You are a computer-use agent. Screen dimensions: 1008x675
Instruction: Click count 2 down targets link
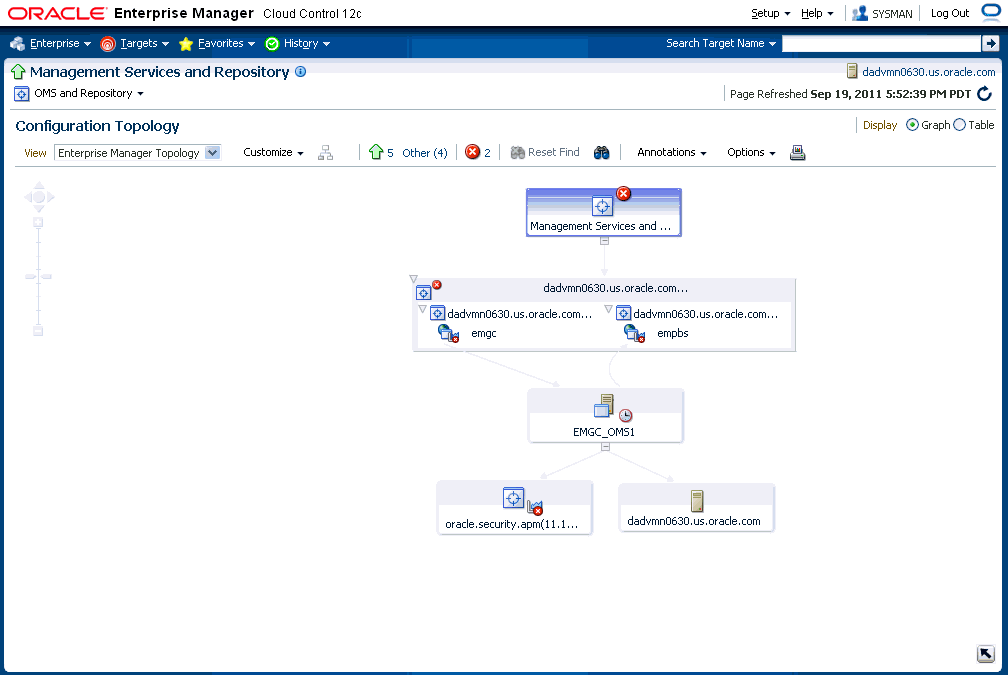(487, 152)
